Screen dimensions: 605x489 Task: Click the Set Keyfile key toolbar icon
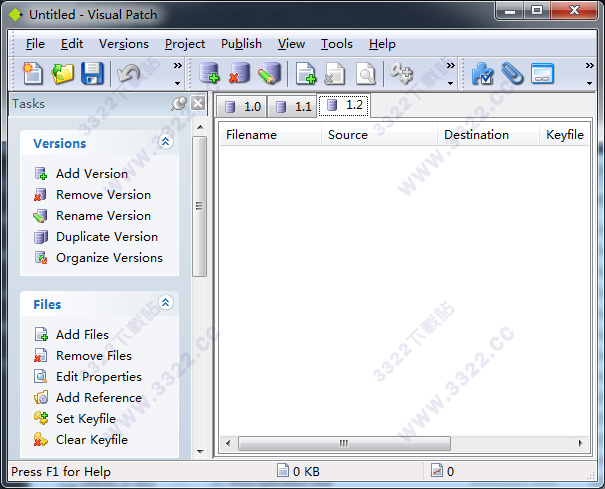point(401,73)
